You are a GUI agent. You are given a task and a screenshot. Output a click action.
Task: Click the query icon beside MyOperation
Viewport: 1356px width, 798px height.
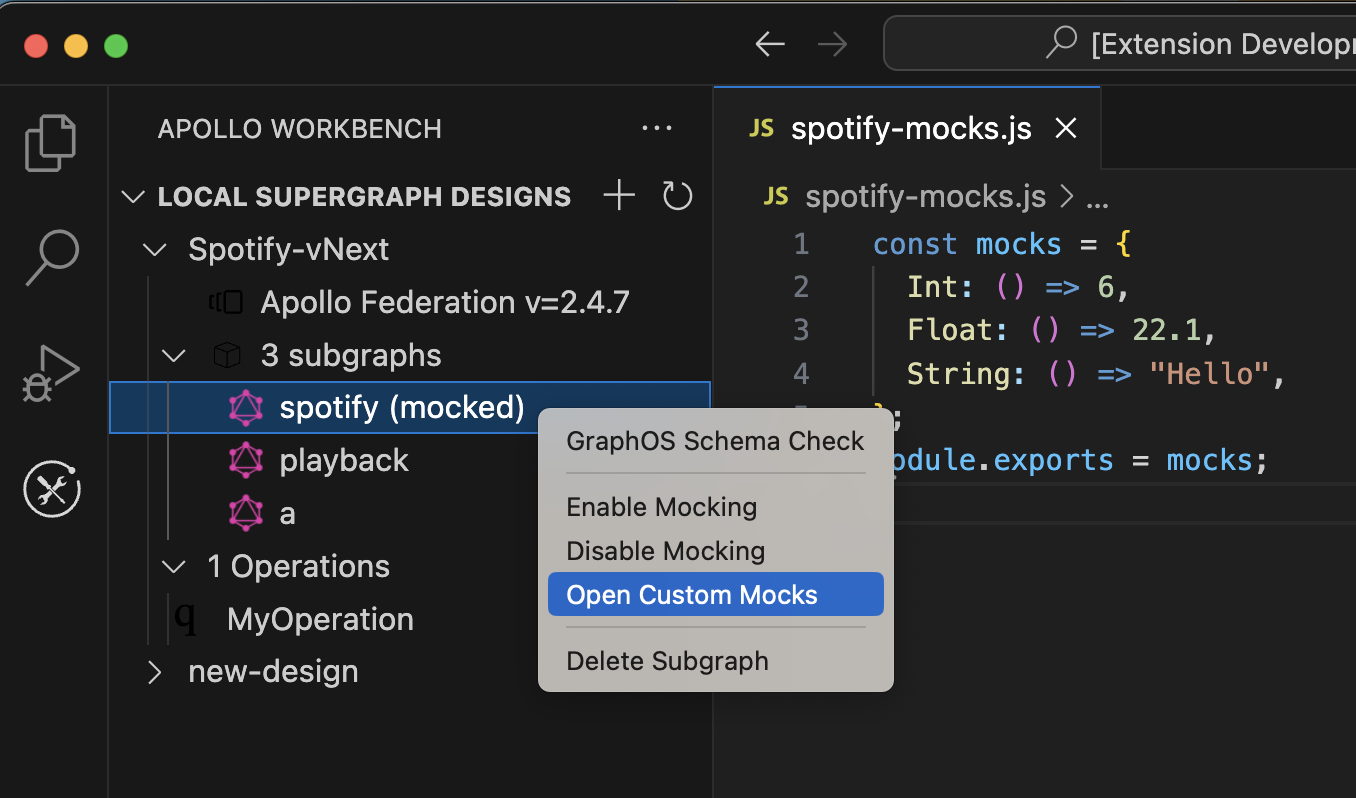click(x=186, y=619)
